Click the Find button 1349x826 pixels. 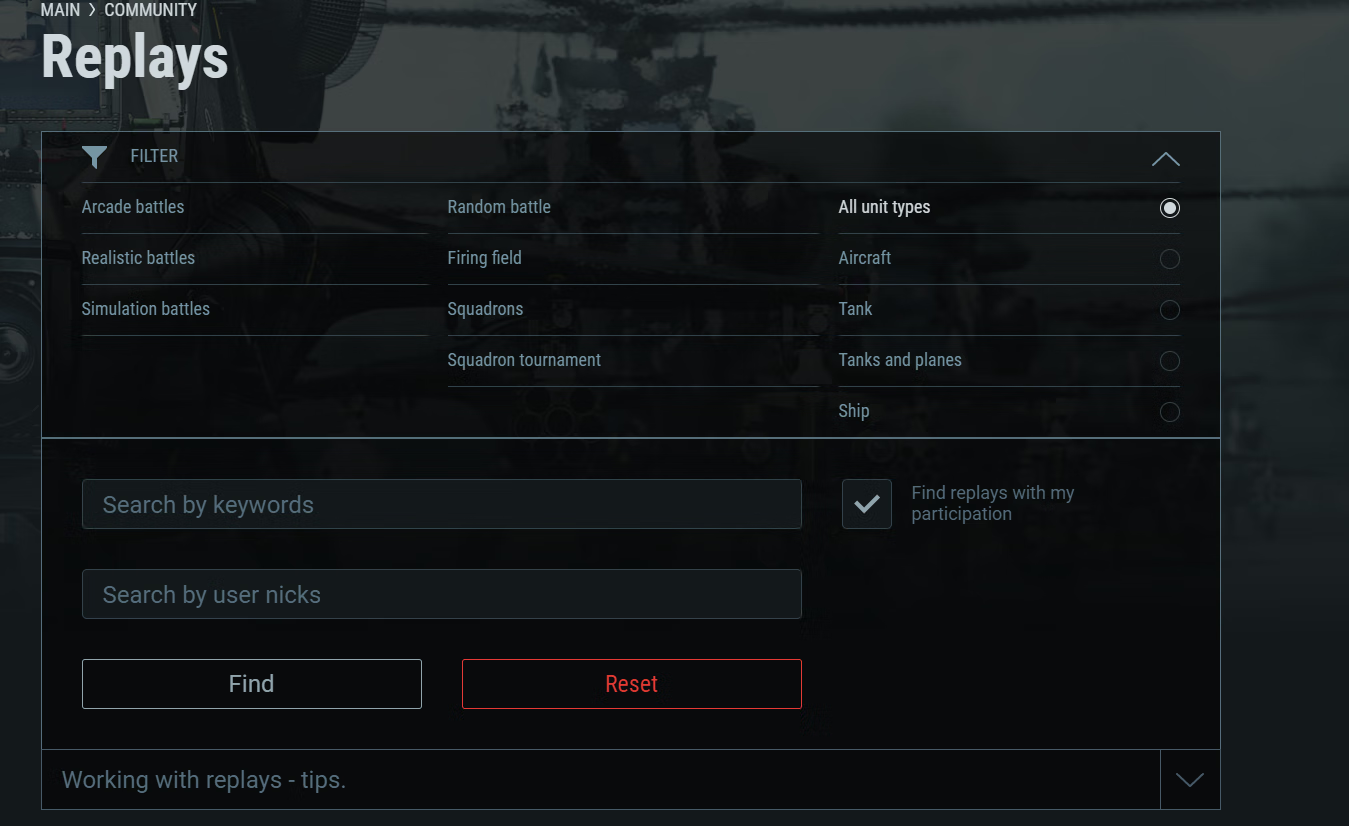pos(252,684)
